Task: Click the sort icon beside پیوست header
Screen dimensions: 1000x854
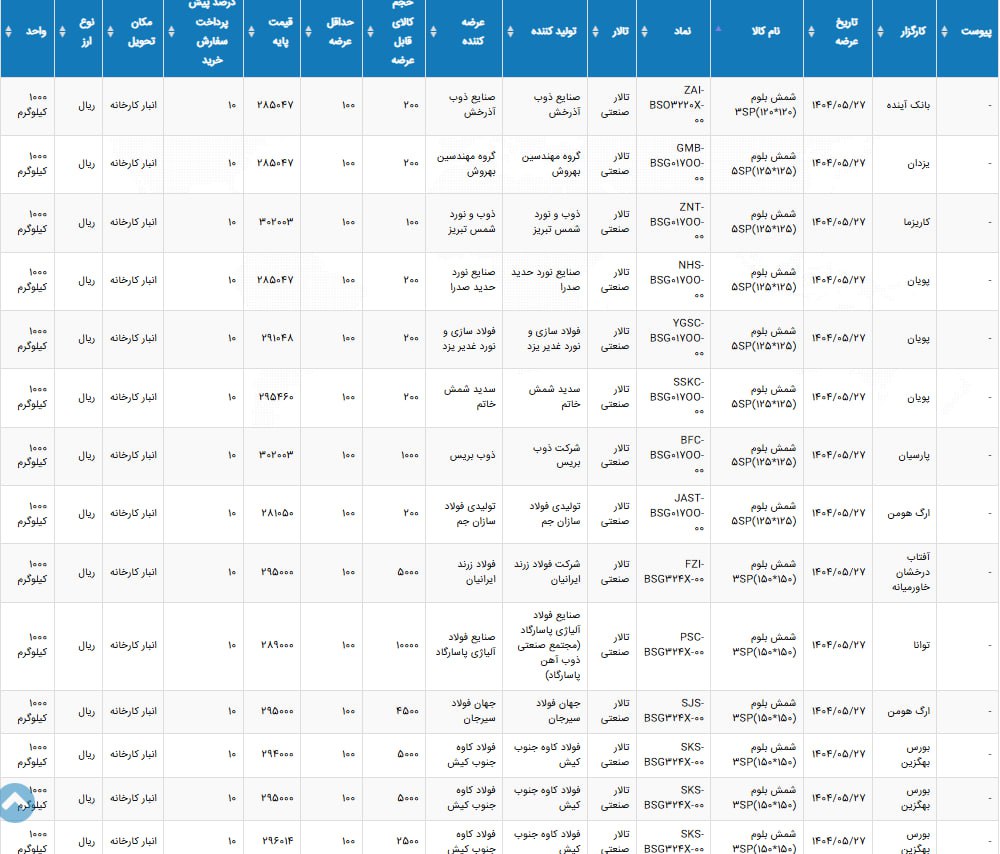Action: [x=945, y=31]
